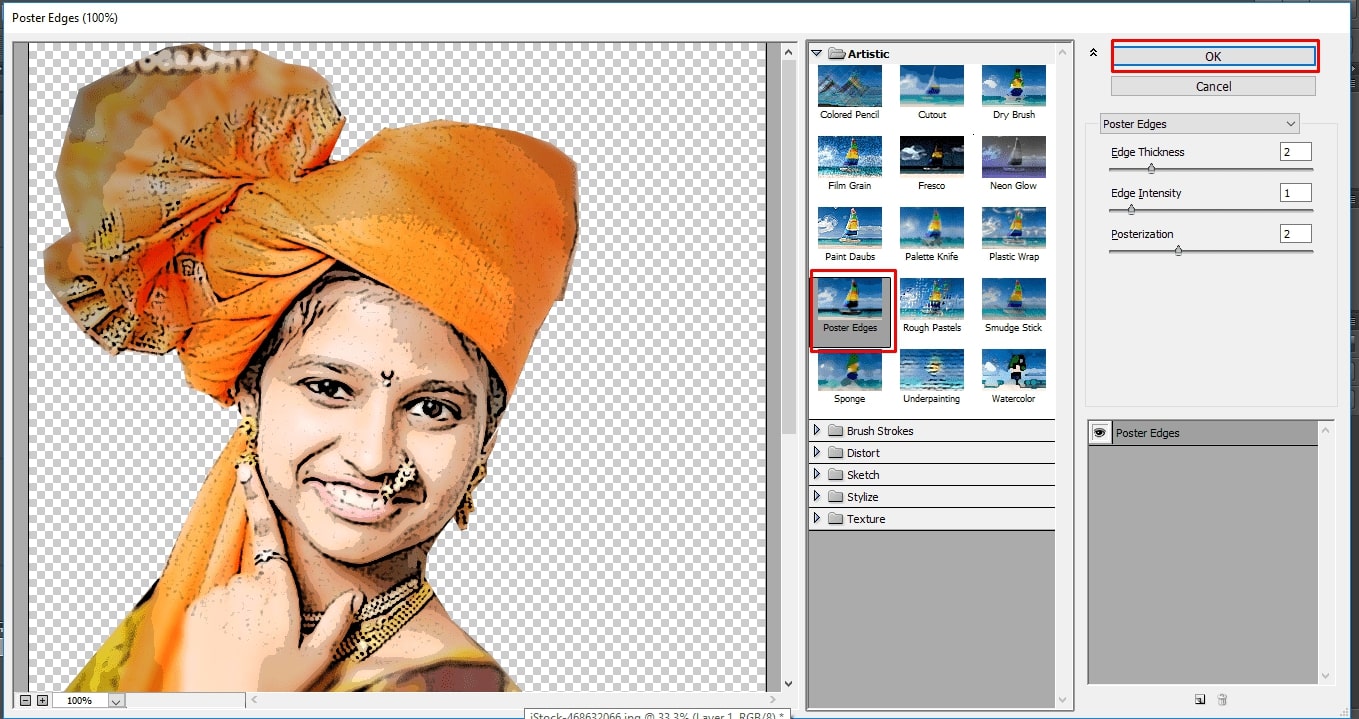Expand the Stylize filter folder

[x=817, y=497]
